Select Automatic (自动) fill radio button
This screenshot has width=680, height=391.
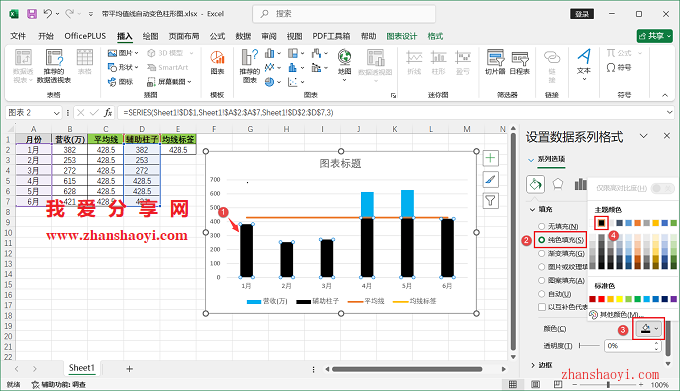541,294
